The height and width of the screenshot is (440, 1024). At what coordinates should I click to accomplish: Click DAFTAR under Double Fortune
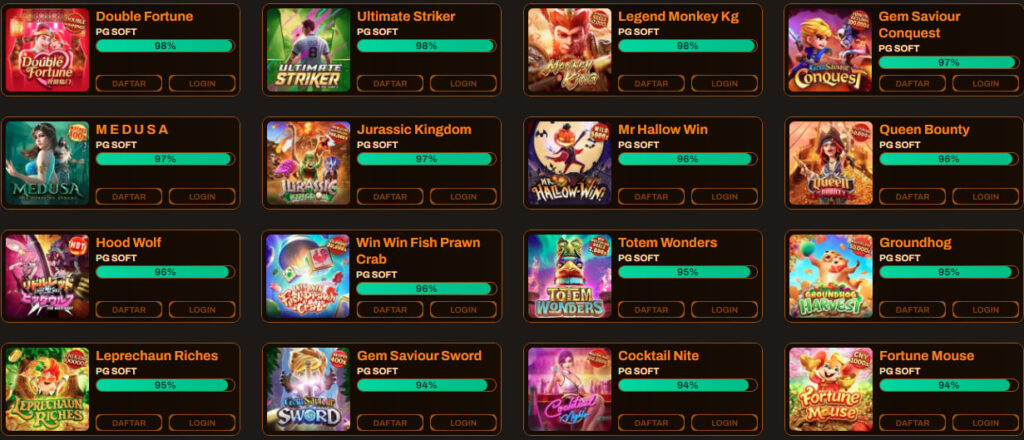129,84
